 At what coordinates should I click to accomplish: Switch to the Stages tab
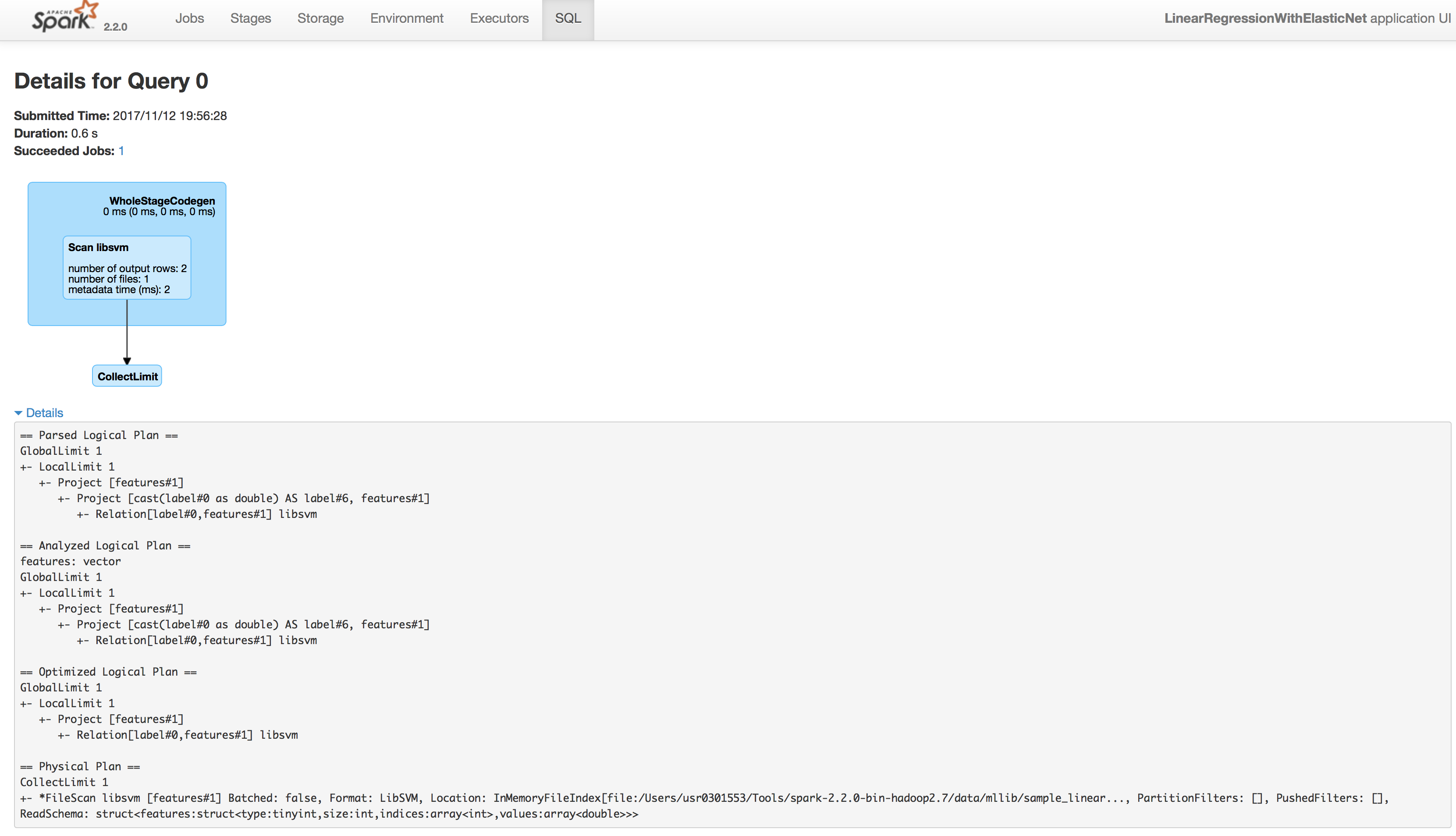coord(250,18)
